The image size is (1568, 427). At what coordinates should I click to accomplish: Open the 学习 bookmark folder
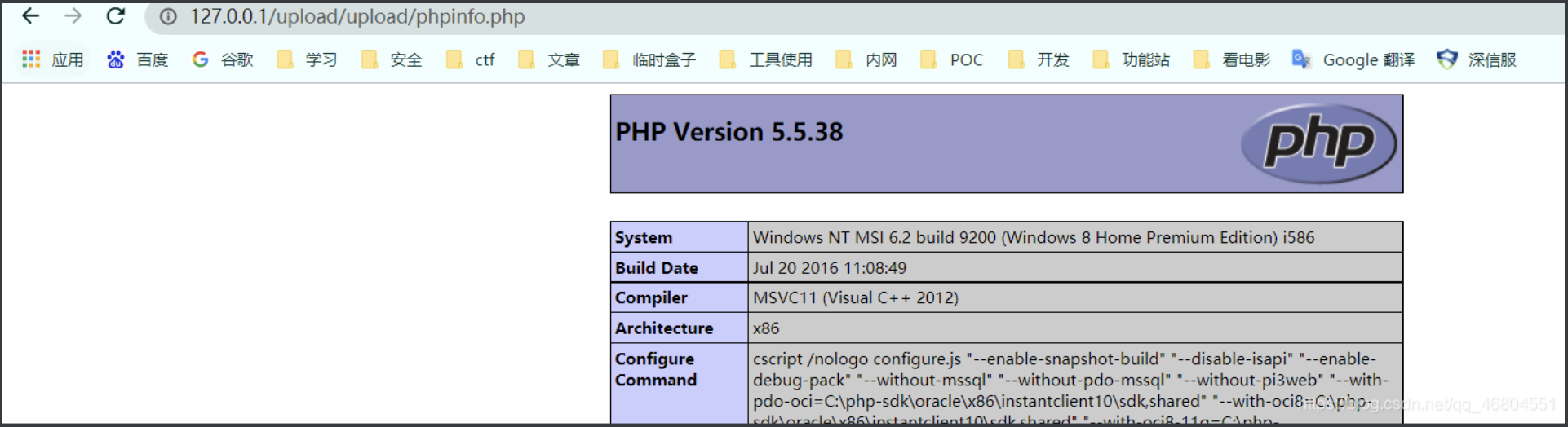click(x=307, y=59)
